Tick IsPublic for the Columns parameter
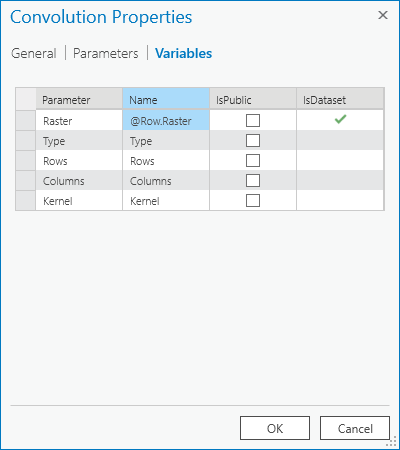This screenshot has width=400, height=450. [253, 180]
